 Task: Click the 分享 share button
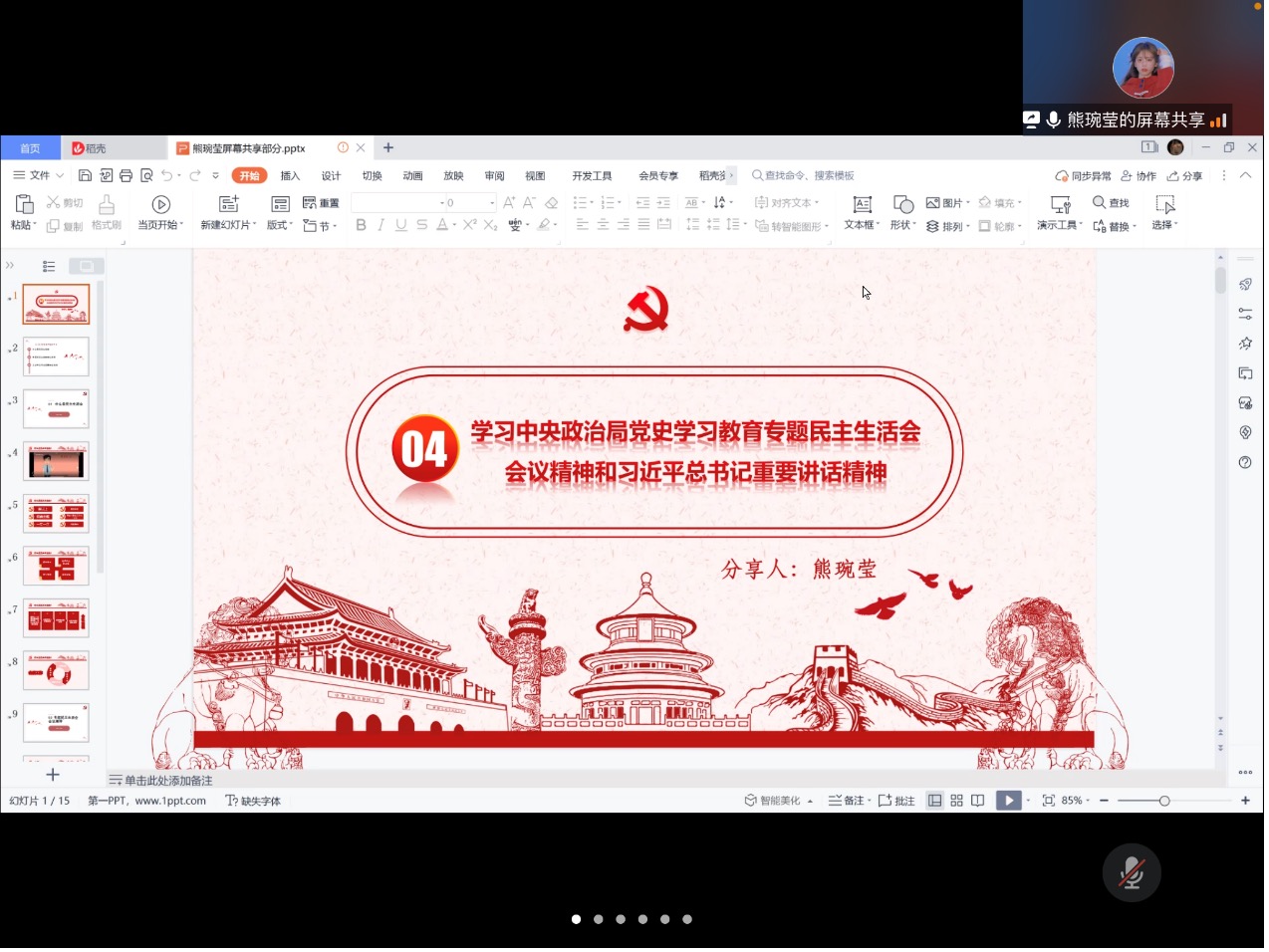tap(1185, 176)
